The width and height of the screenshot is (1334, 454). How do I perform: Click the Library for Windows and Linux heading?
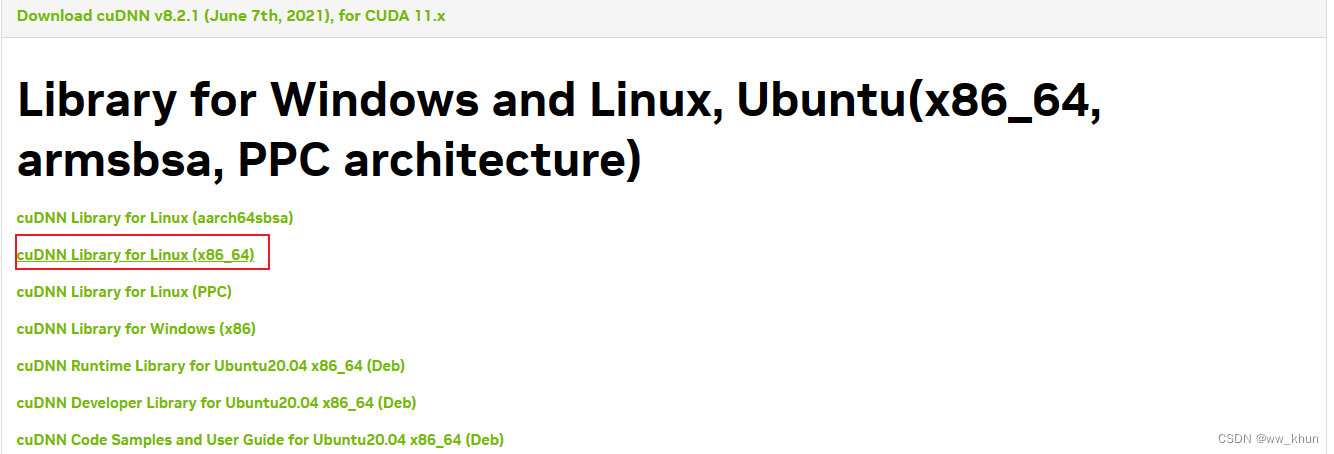pos(560,130)
